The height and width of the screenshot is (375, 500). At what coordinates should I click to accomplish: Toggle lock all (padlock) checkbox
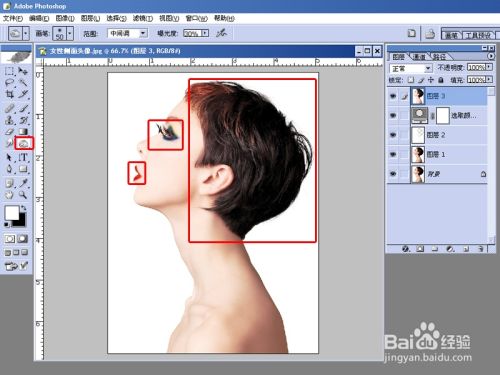441,80
